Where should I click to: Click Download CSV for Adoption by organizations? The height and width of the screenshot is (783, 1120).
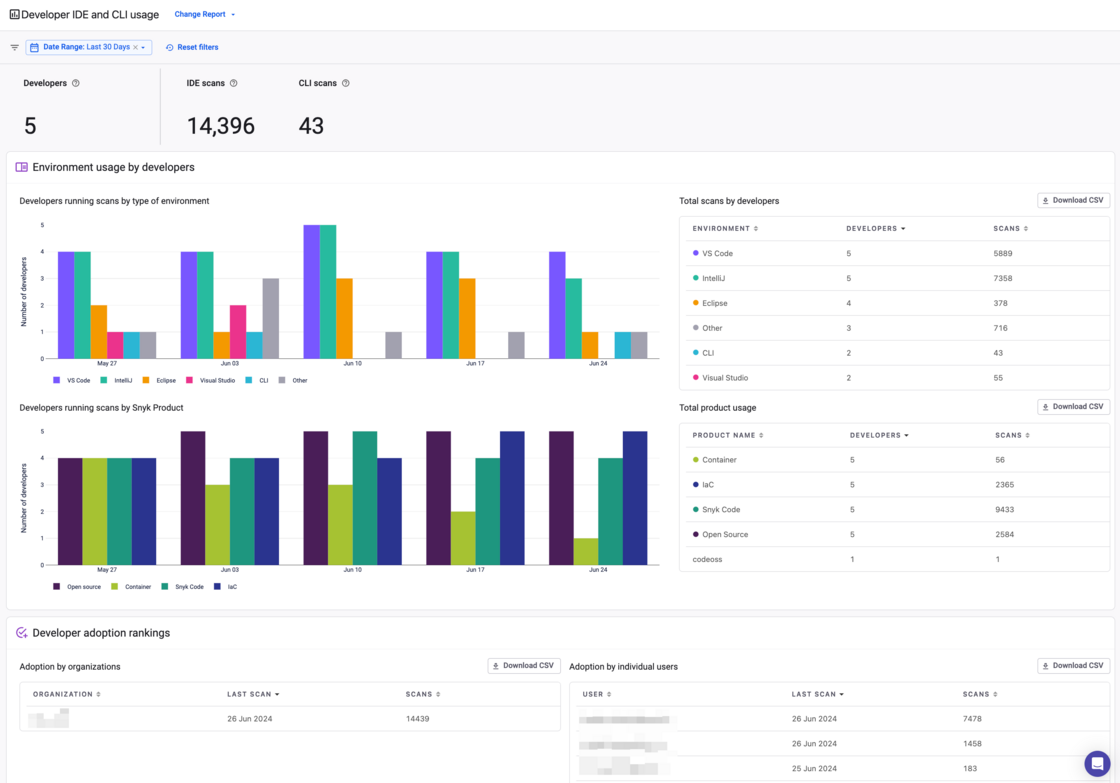pyautogui.click(x=524, y=665)
